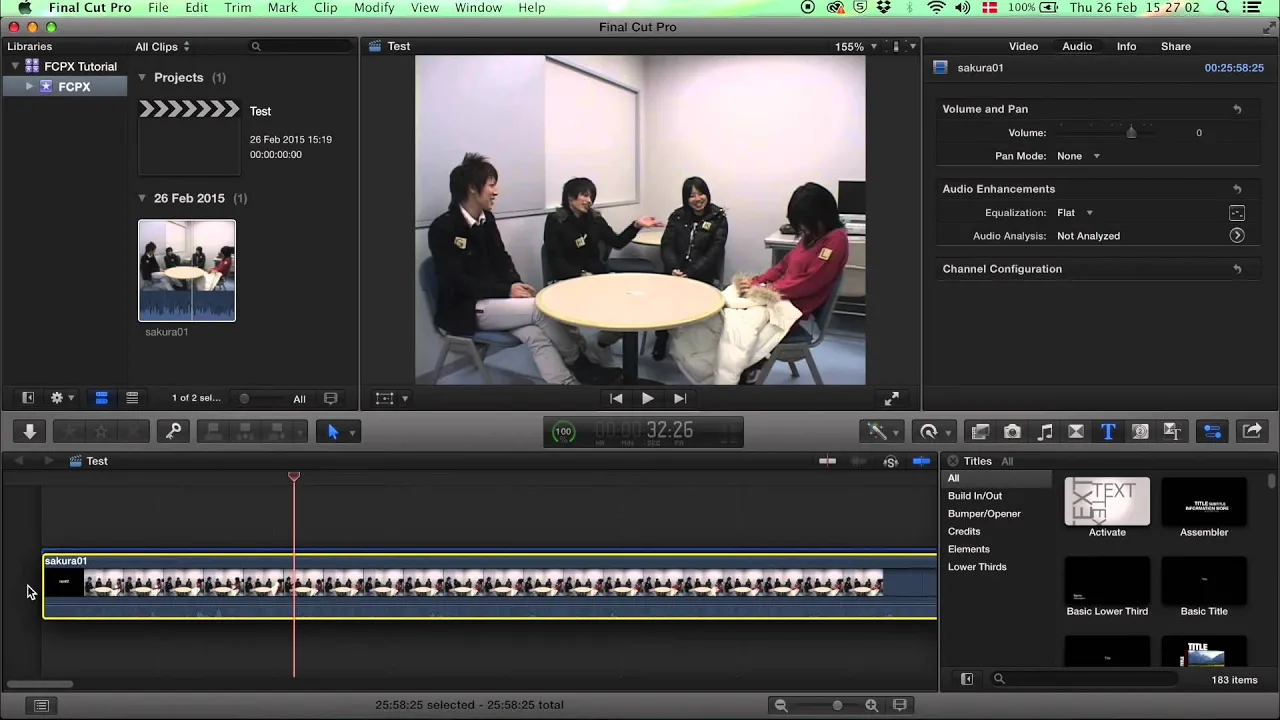Open the Trim menu

point(238,8)
